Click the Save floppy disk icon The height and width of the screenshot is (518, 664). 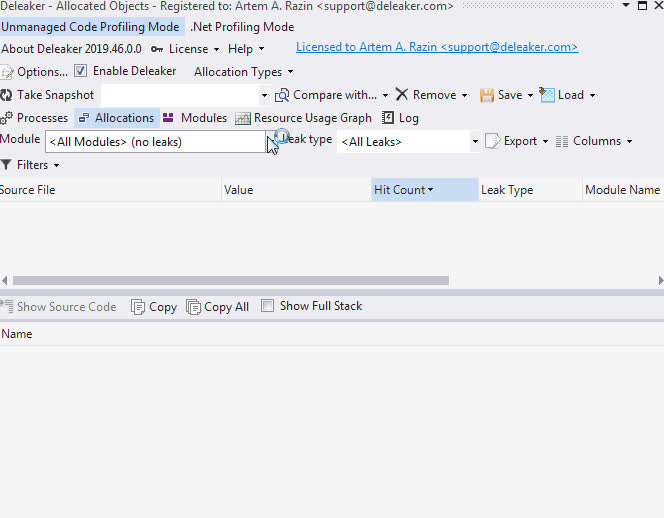coord(487,95)
